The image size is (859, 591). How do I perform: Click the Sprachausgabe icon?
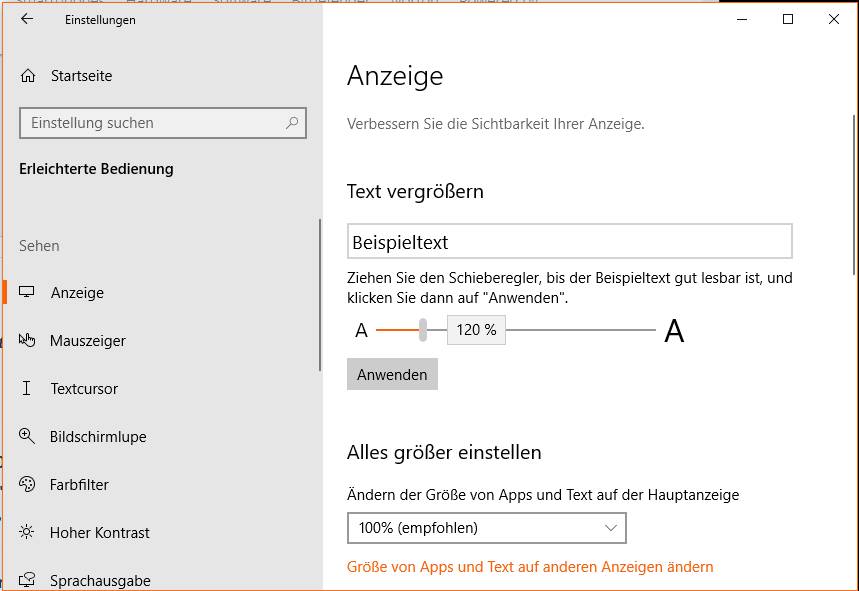coord(27,579)
